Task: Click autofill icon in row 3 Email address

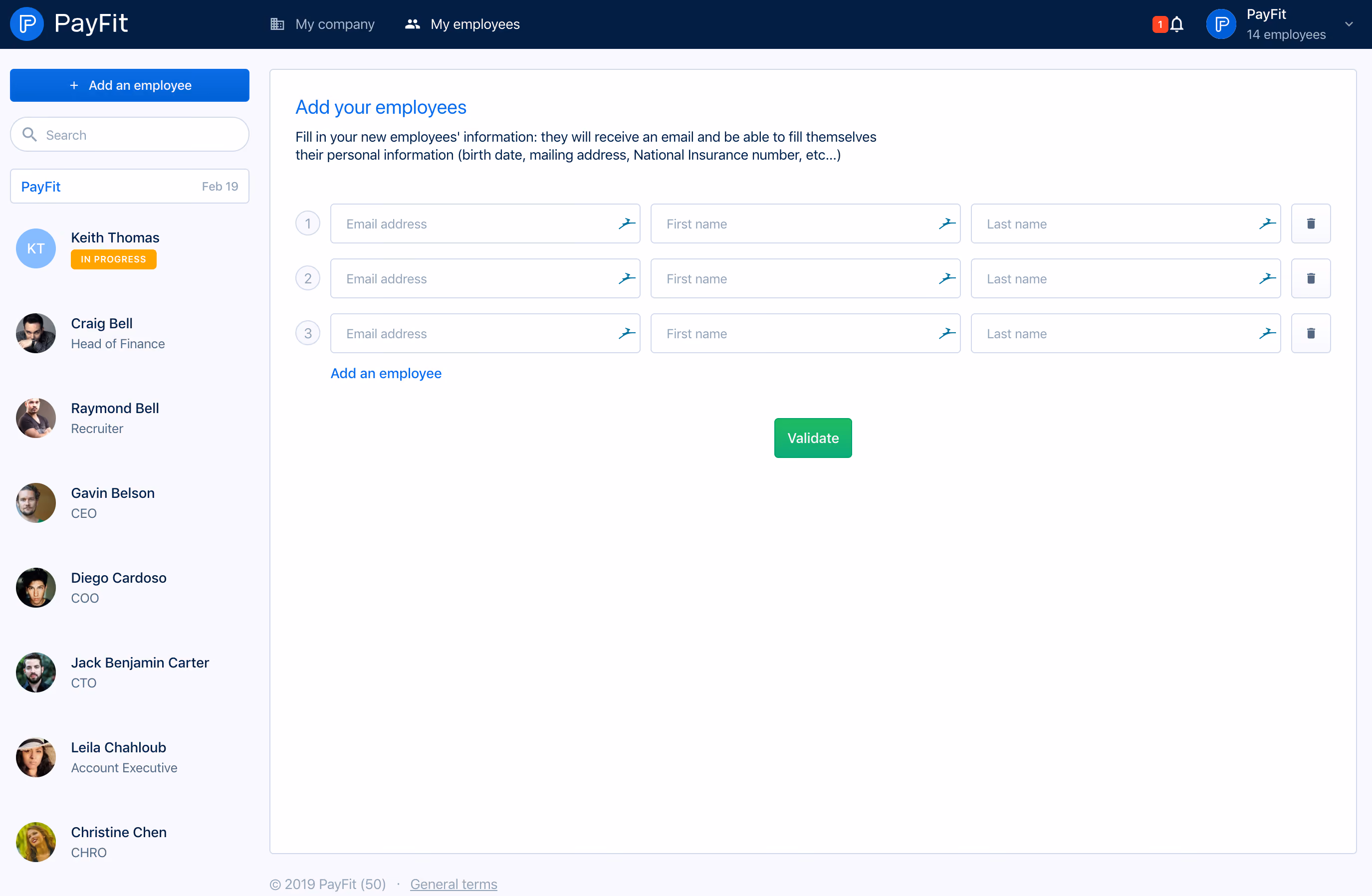Action: (627, 333)
